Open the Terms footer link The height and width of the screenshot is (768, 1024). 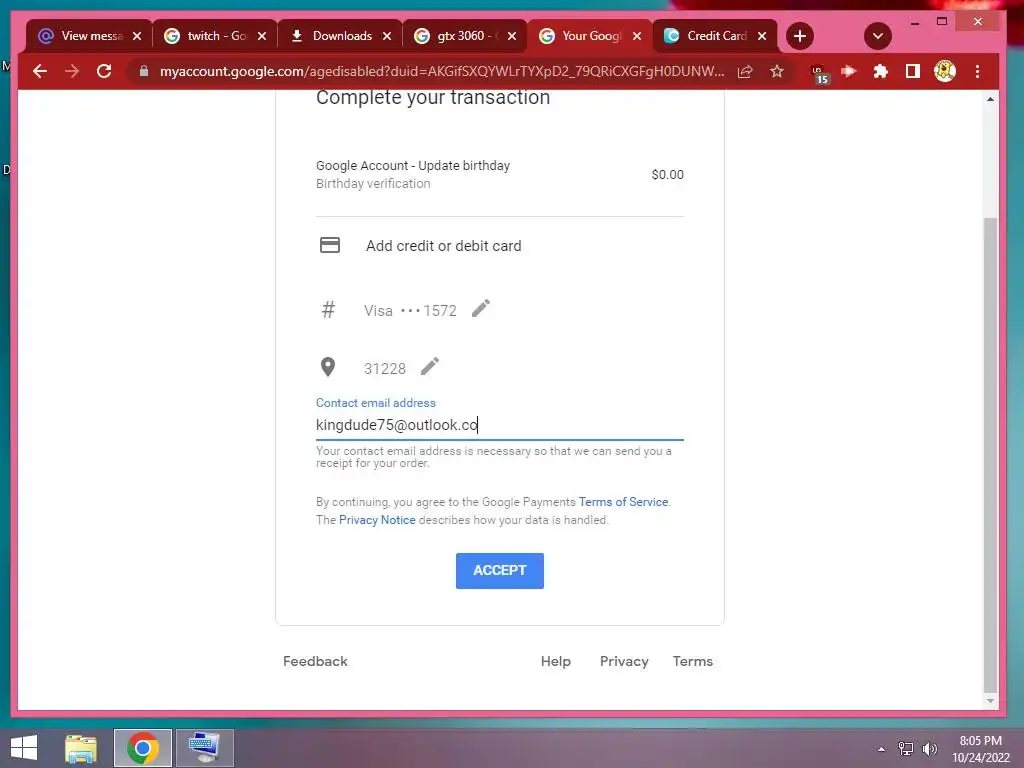click(x=693, y=662)
